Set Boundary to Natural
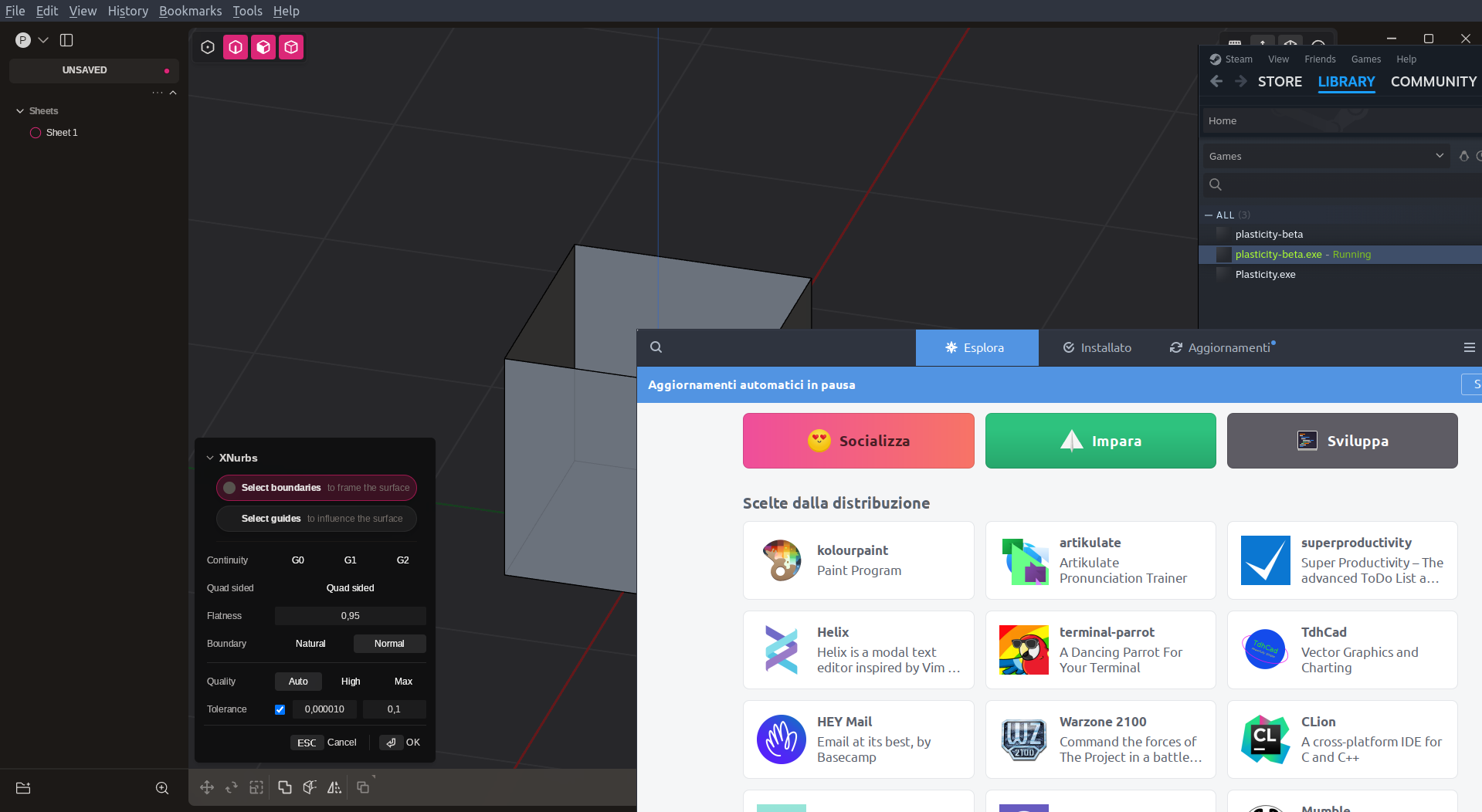Screen dimensions: 1482x812 tap(310, 644)
